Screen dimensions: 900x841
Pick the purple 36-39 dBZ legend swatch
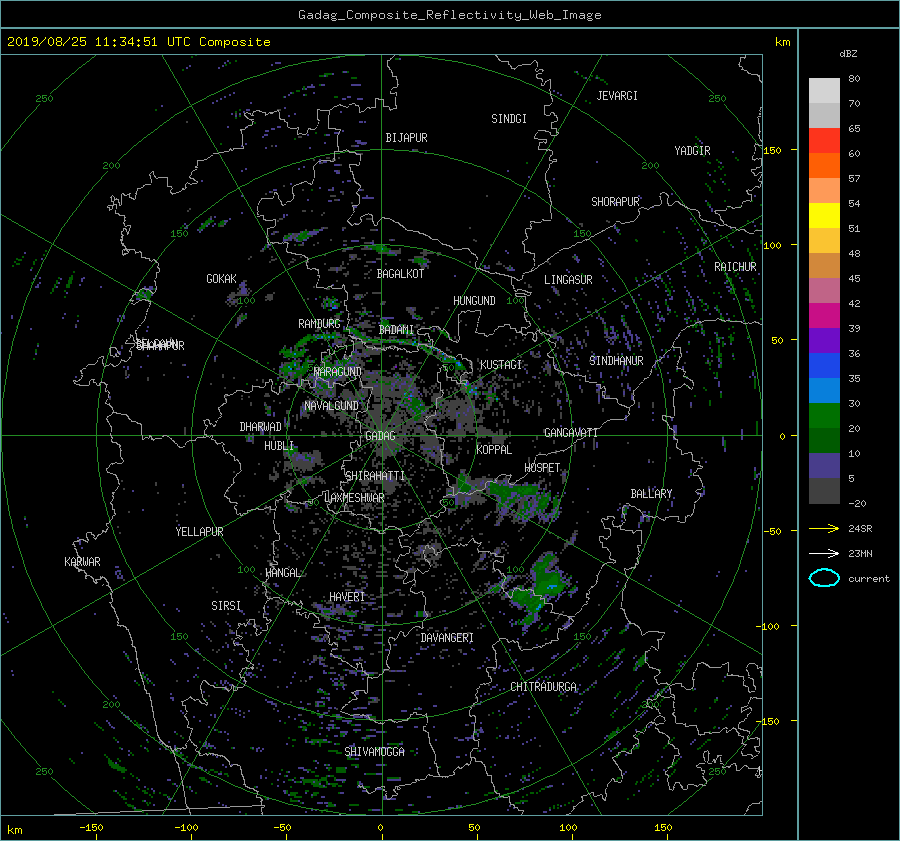pos(824,340)
